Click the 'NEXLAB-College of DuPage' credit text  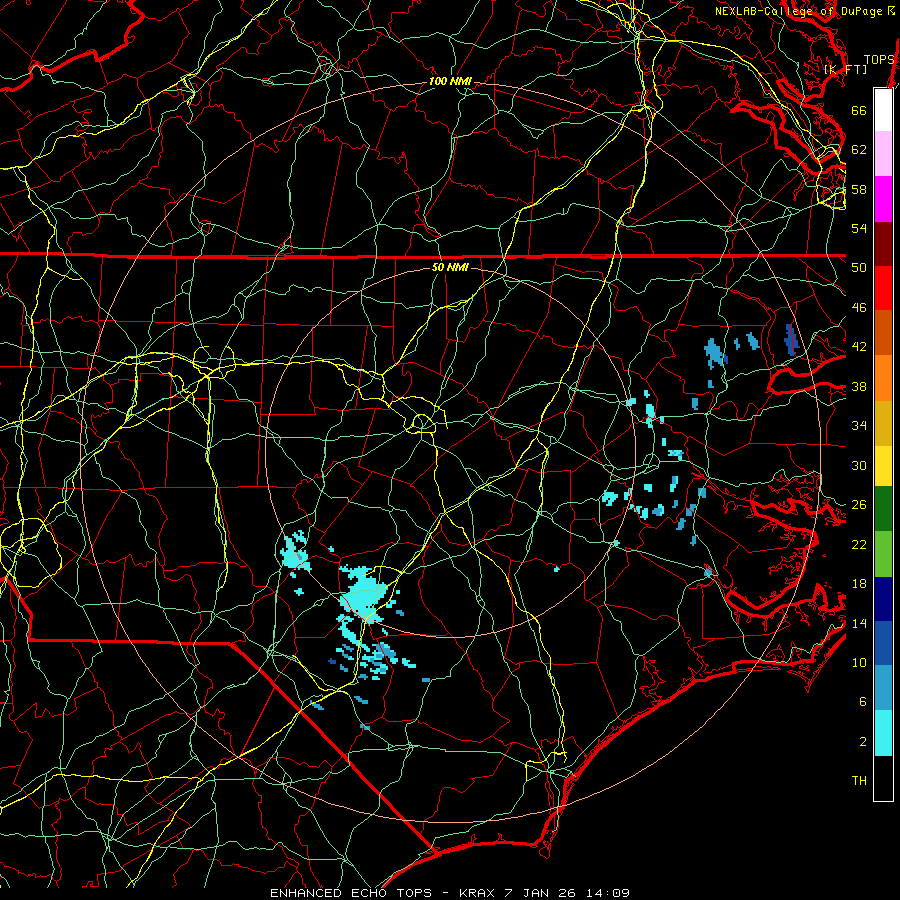pyautogui.click(x=800, y=11)
